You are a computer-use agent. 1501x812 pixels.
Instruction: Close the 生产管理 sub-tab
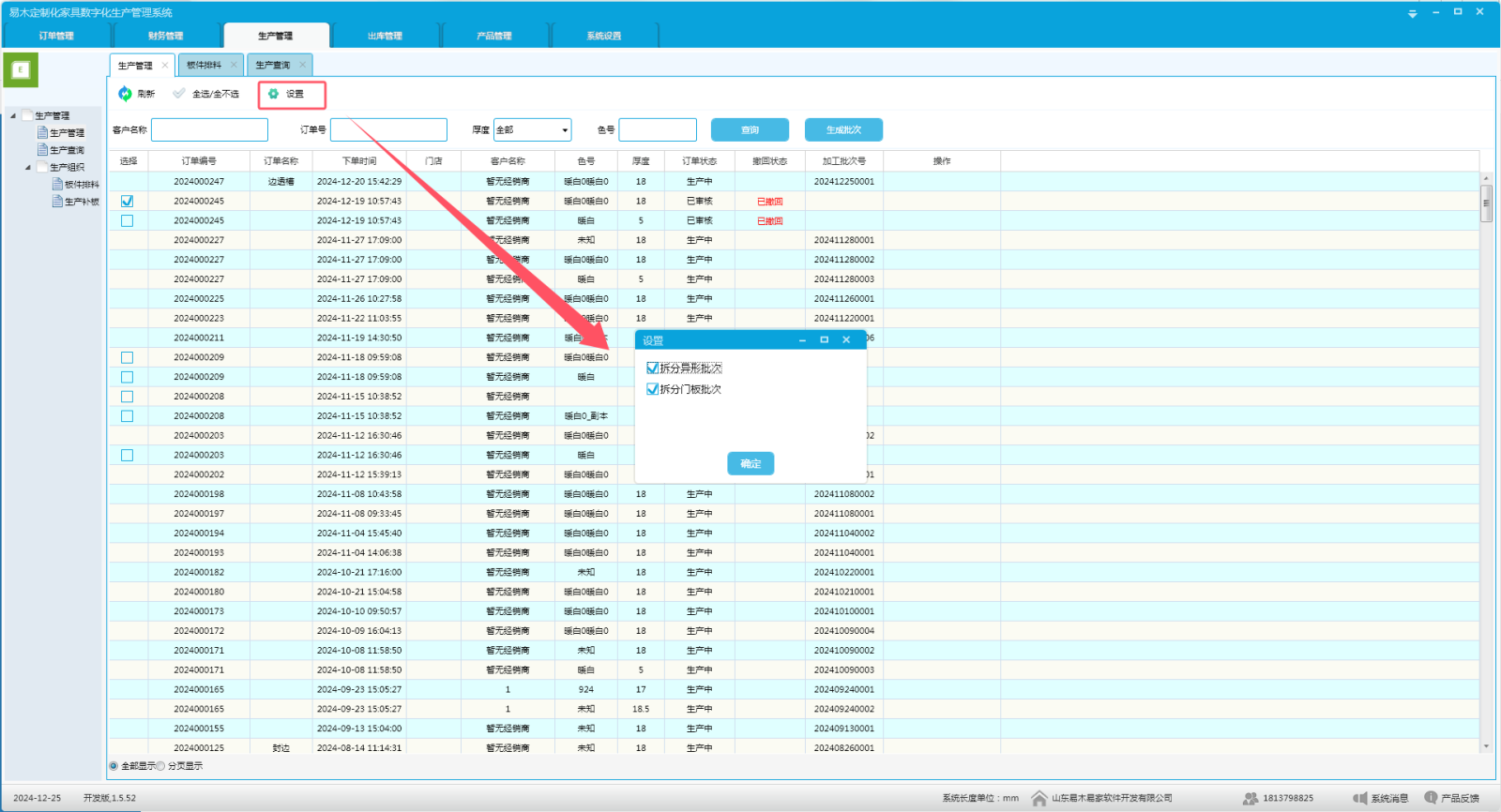165,65
